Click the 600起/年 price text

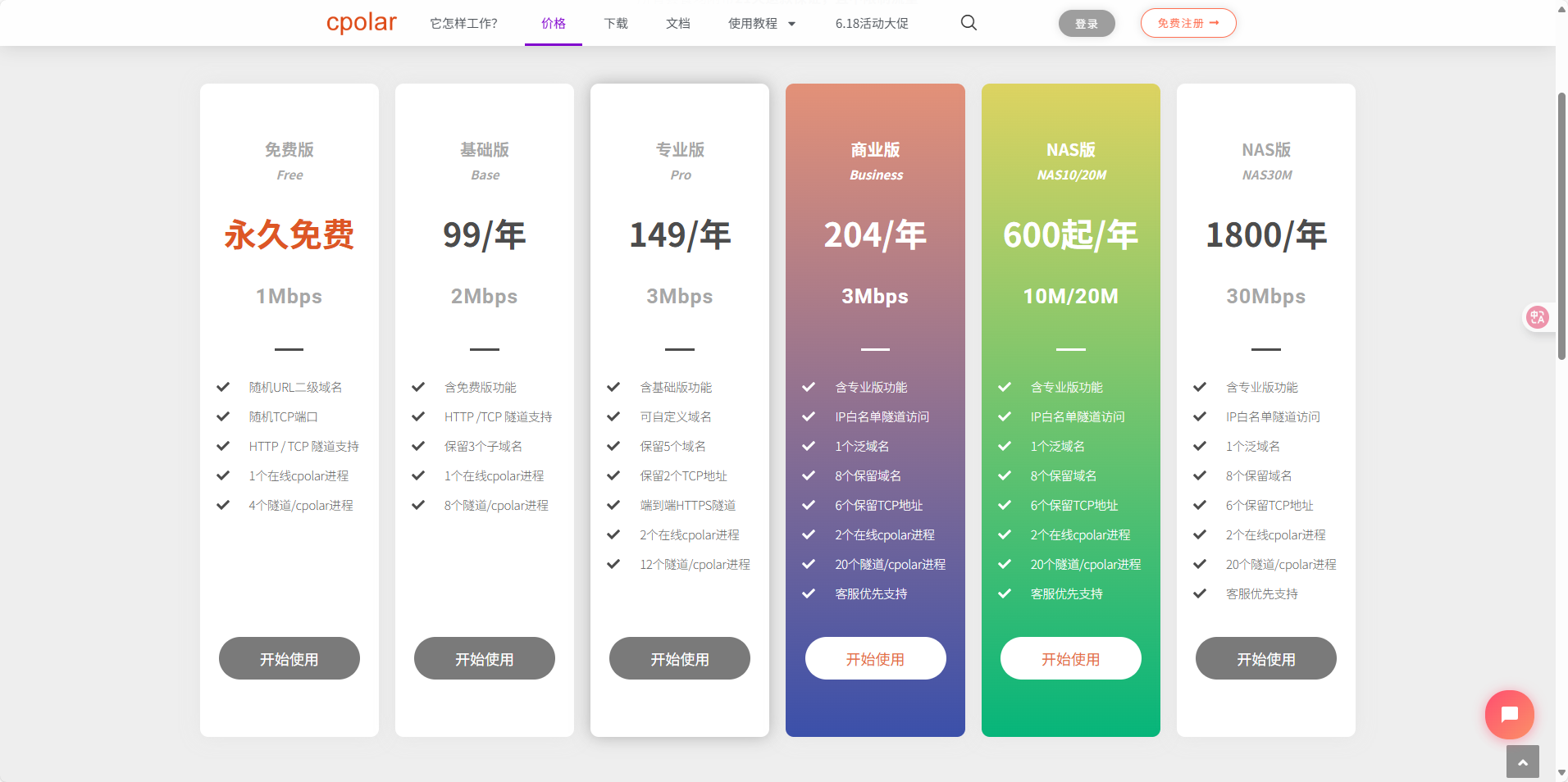(x=1071, y=235)
